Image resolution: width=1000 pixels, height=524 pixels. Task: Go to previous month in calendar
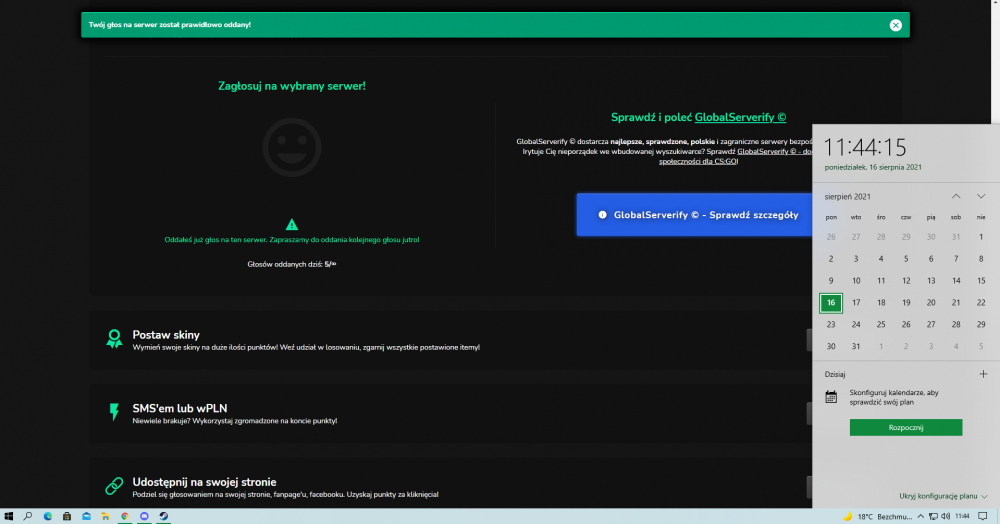(x=956, y=196)
